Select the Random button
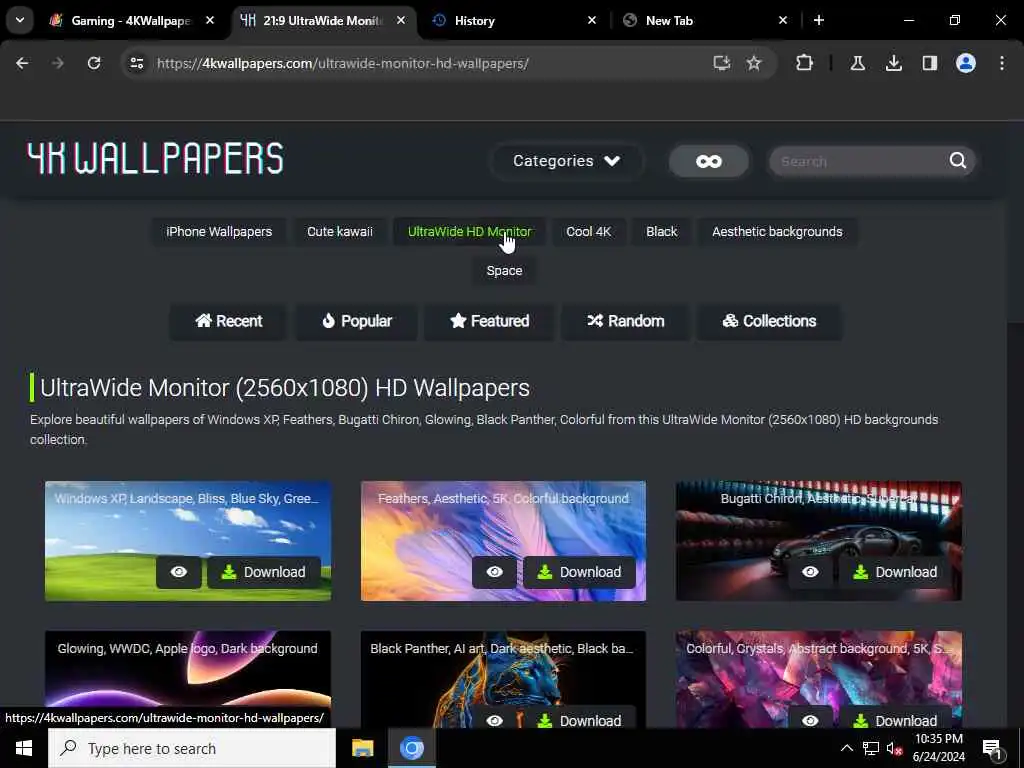1024x768 pixels. click(x=626, y=321)
